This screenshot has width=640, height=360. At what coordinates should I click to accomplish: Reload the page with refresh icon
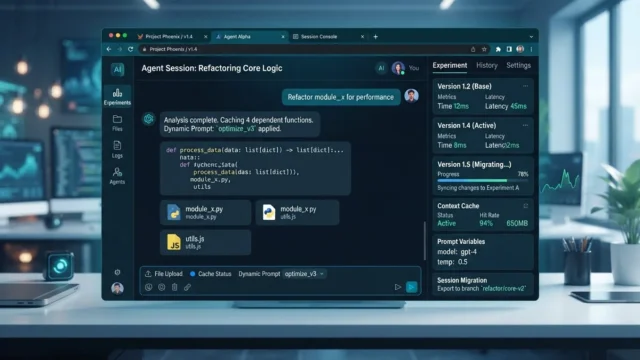point(131,49)
